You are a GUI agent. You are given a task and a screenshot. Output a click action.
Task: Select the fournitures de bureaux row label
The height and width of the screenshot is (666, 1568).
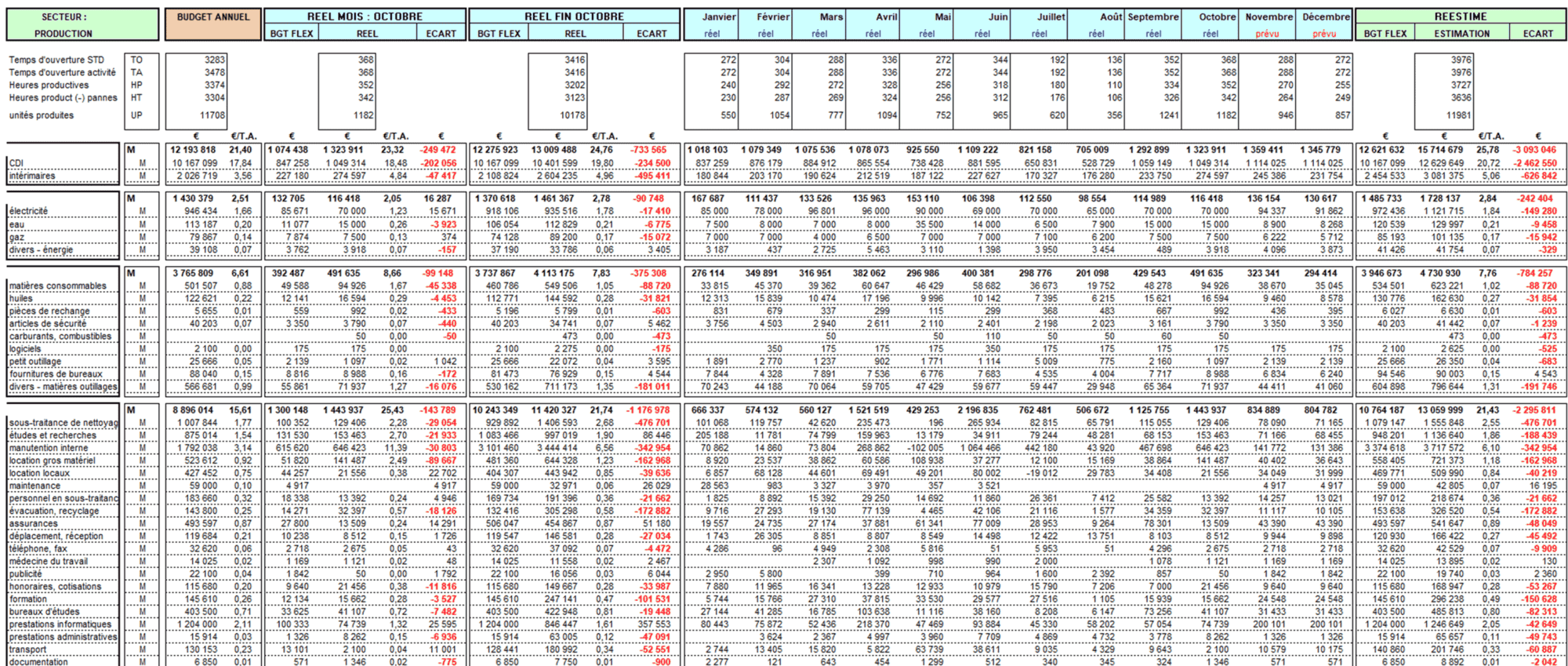pyautogui.click(x=56, y=373)
